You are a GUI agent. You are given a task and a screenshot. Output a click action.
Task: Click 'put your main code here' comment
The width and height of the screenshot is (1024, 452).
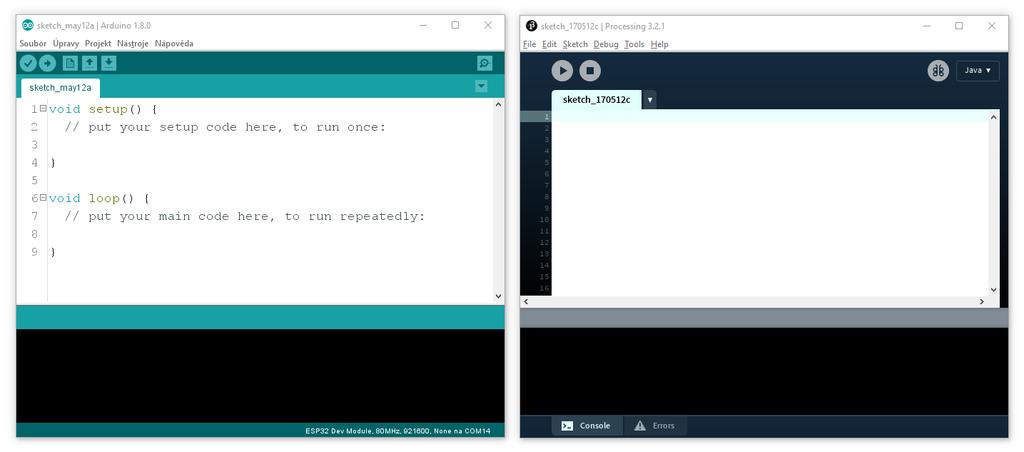pos(245,216)
